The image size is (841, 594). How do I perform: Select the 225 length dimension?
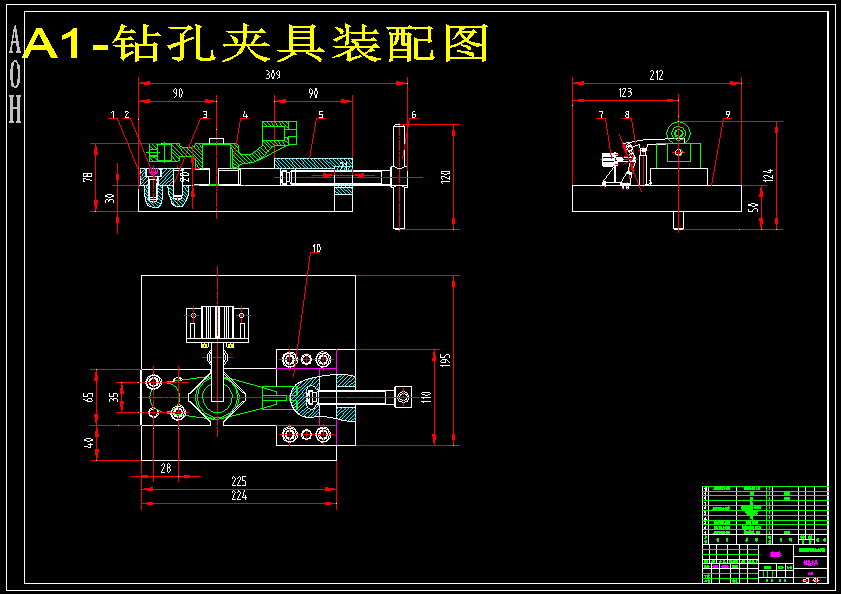click(x=239, y=481)
